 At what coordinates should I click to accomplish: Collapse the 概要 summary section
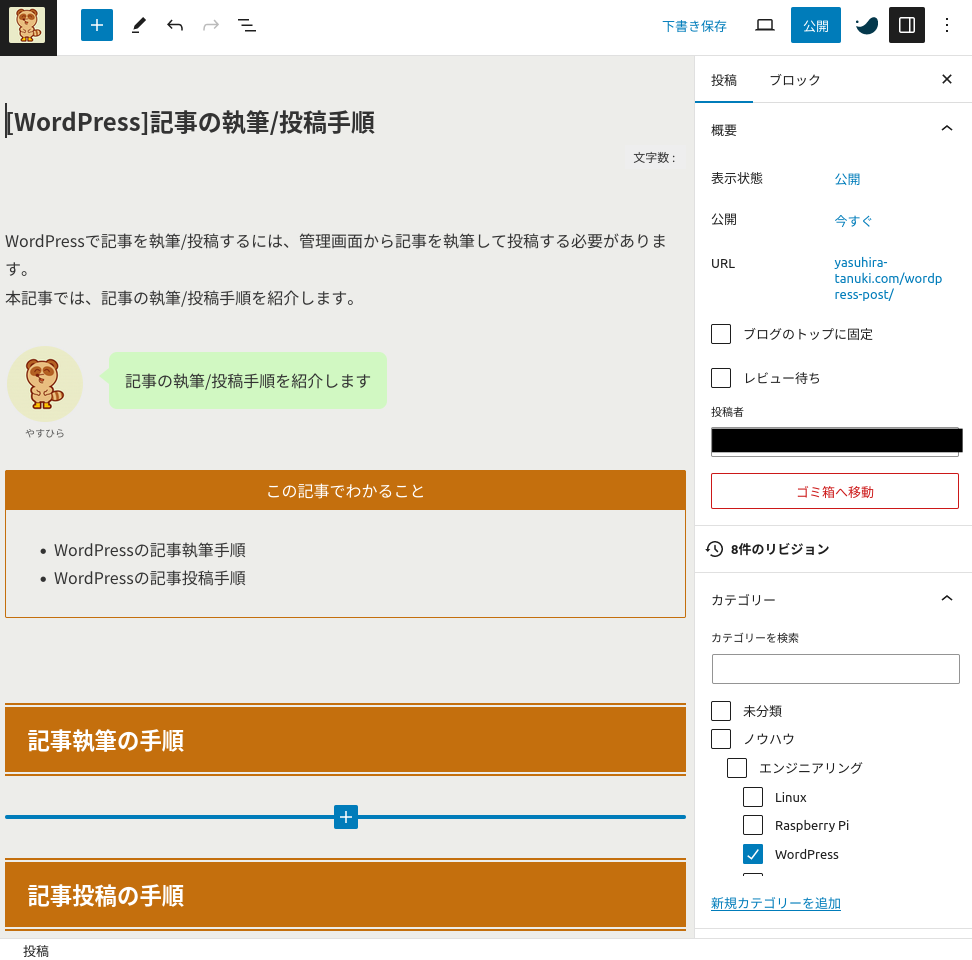833,130
